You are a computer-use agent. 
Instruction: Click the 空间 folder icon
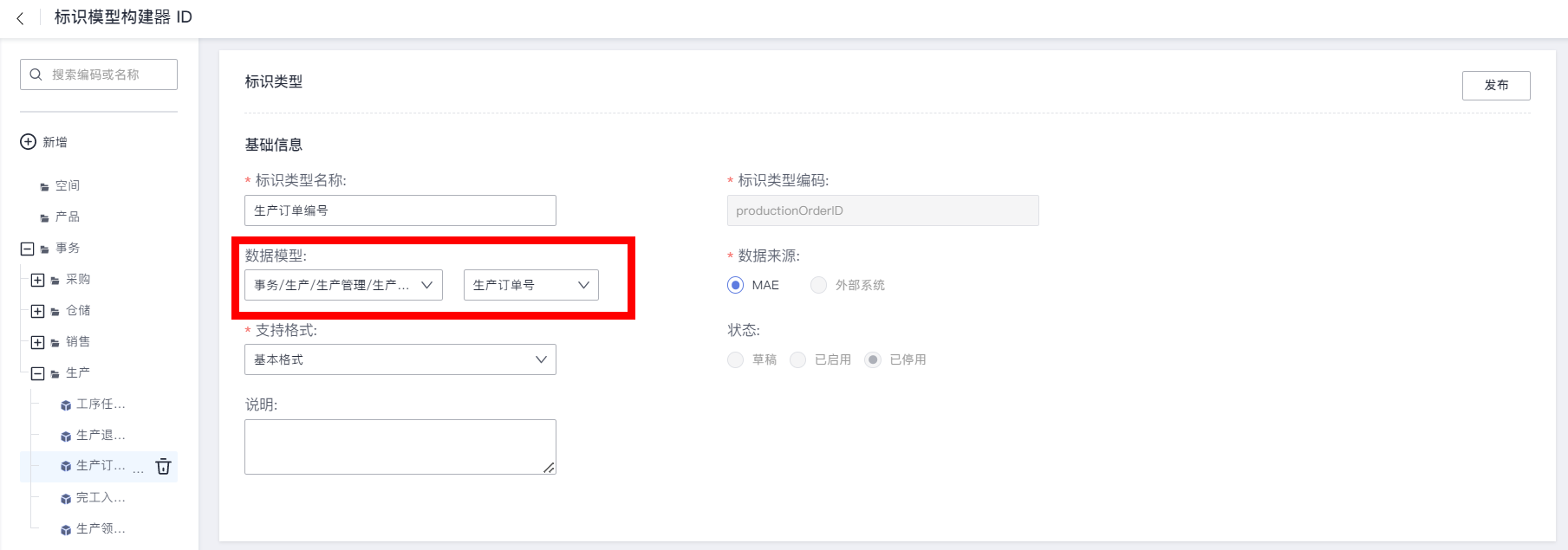coord(45,186)
